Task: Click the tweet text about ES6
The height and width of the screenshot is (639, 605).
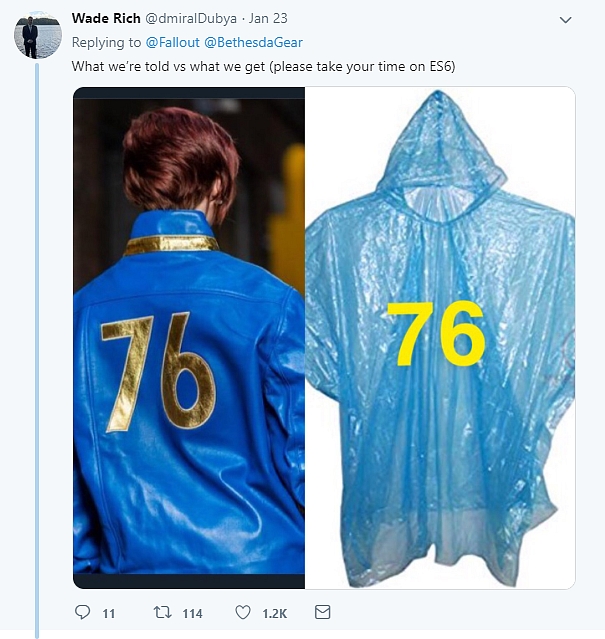Action: click(263, 66)
